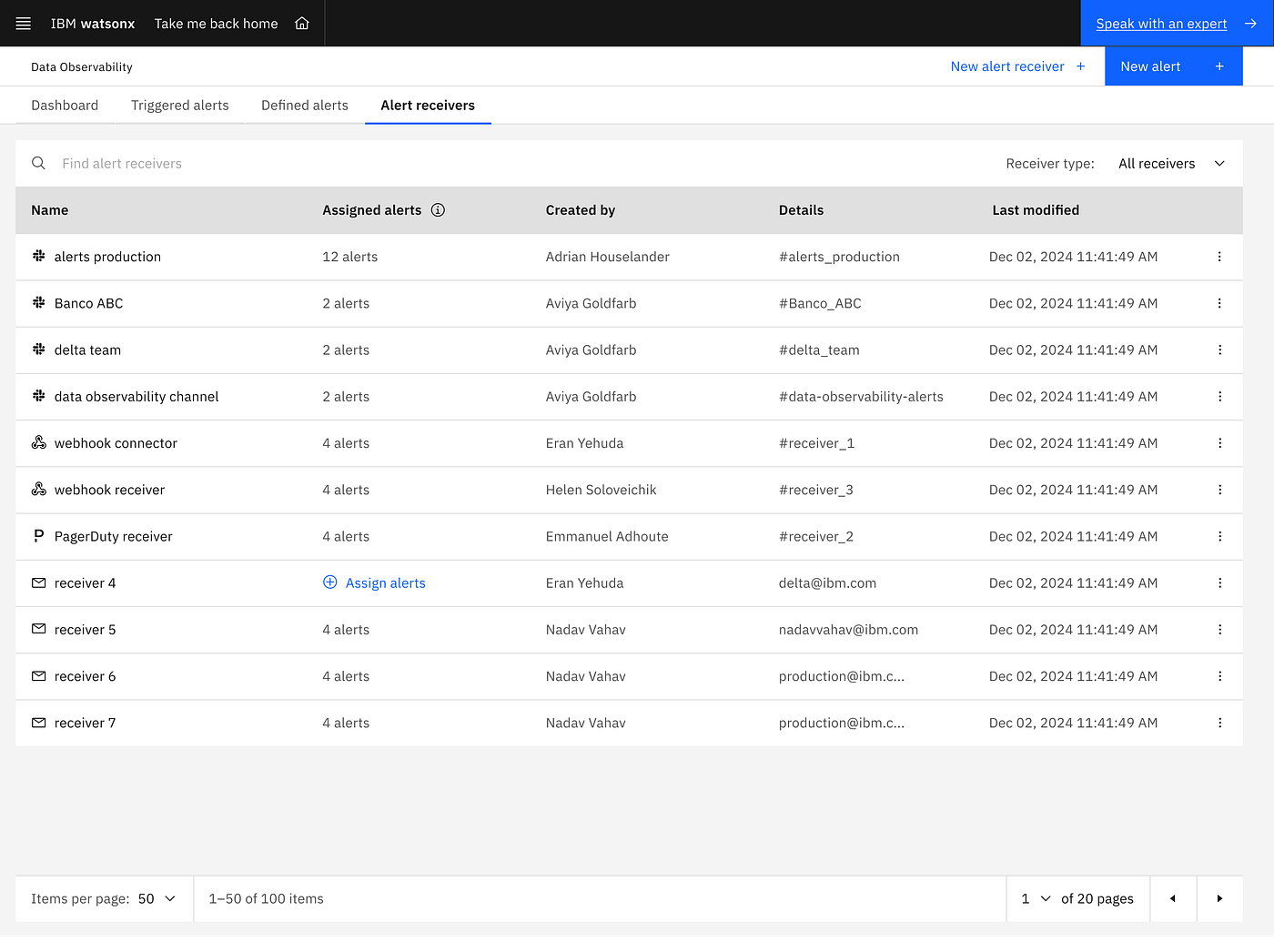Switch to the Triggered alerts tab

pos(180,106)
